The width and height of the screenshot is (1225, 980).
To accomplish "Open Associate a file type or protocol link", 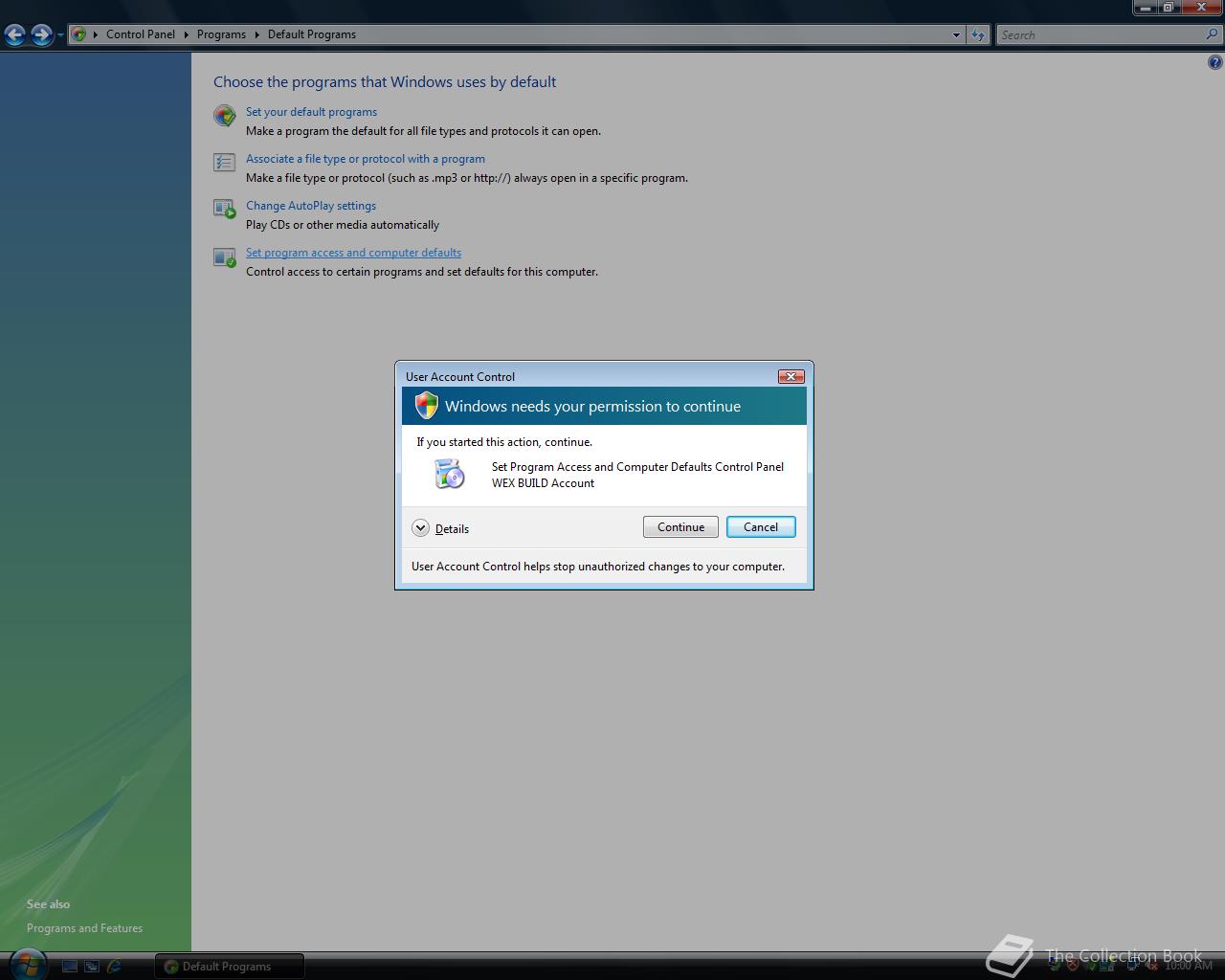I will [x=366, y=159].
